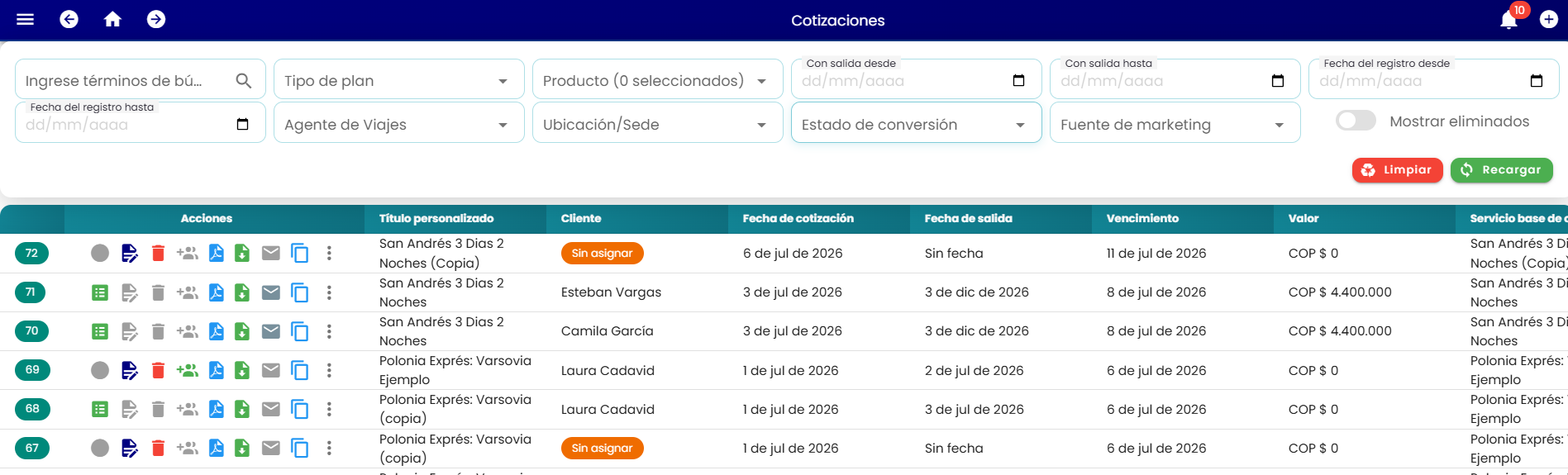Image resolution: width=1568 pixels, height=475 pixels.
Task: Email quotation 68
Action: pyautogui.click(x=271, y=409)
